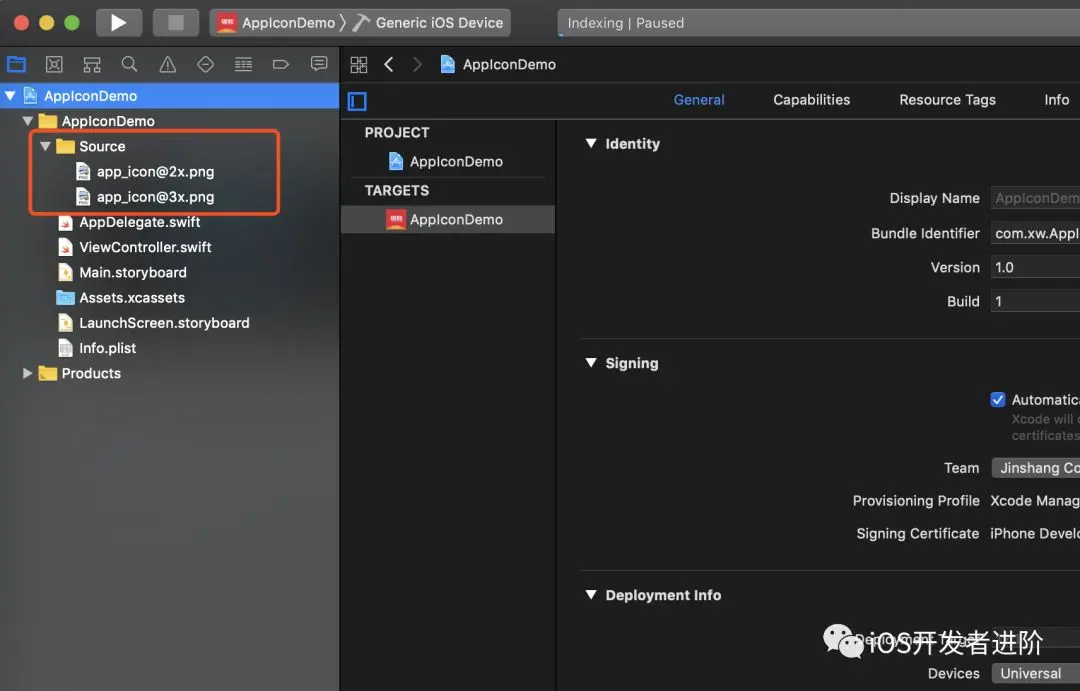Switch to the General tab
The image size is (1080, 691).
pyautogui.click(x=698, y=100)
